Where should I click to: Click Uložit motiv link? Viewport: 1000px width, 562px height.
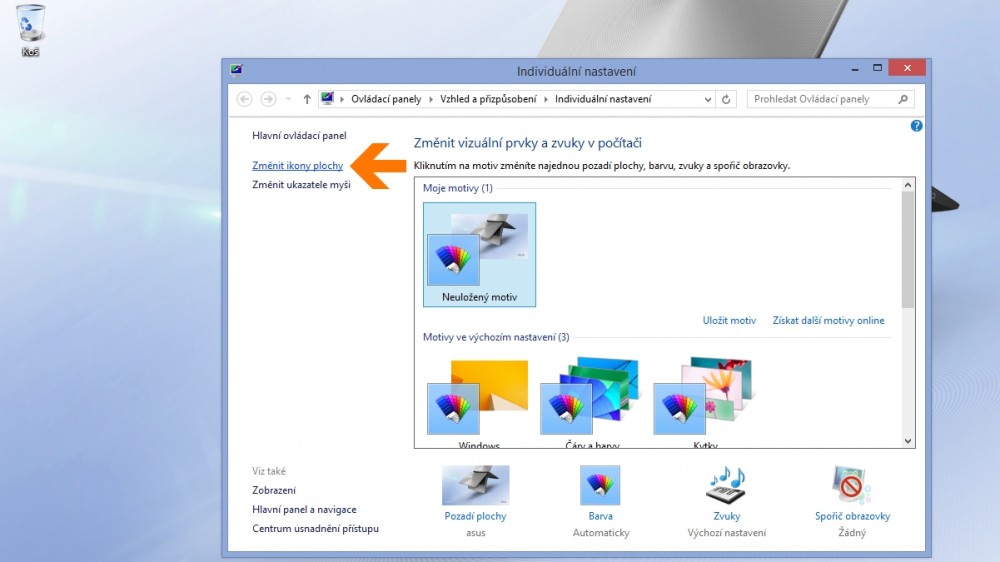tap(729, 320)
